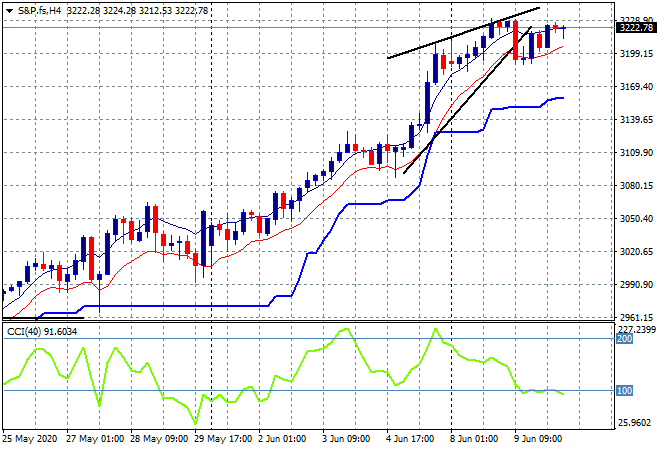
Task: Select the upper black resistance trendline
Action: (x=463, y=33)
